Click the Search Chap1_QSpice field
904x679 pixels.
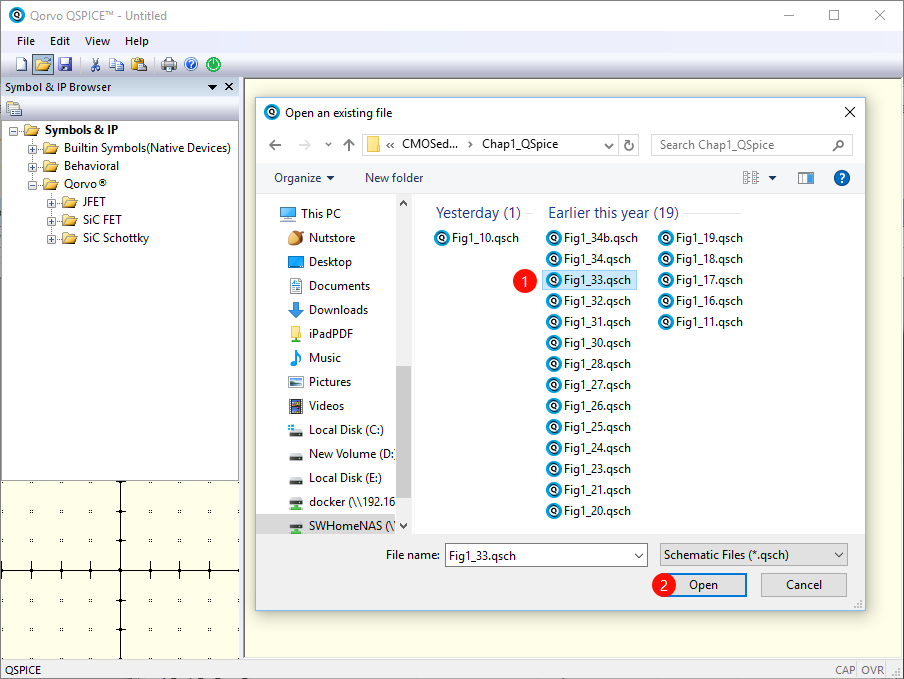tap(751, 145)
